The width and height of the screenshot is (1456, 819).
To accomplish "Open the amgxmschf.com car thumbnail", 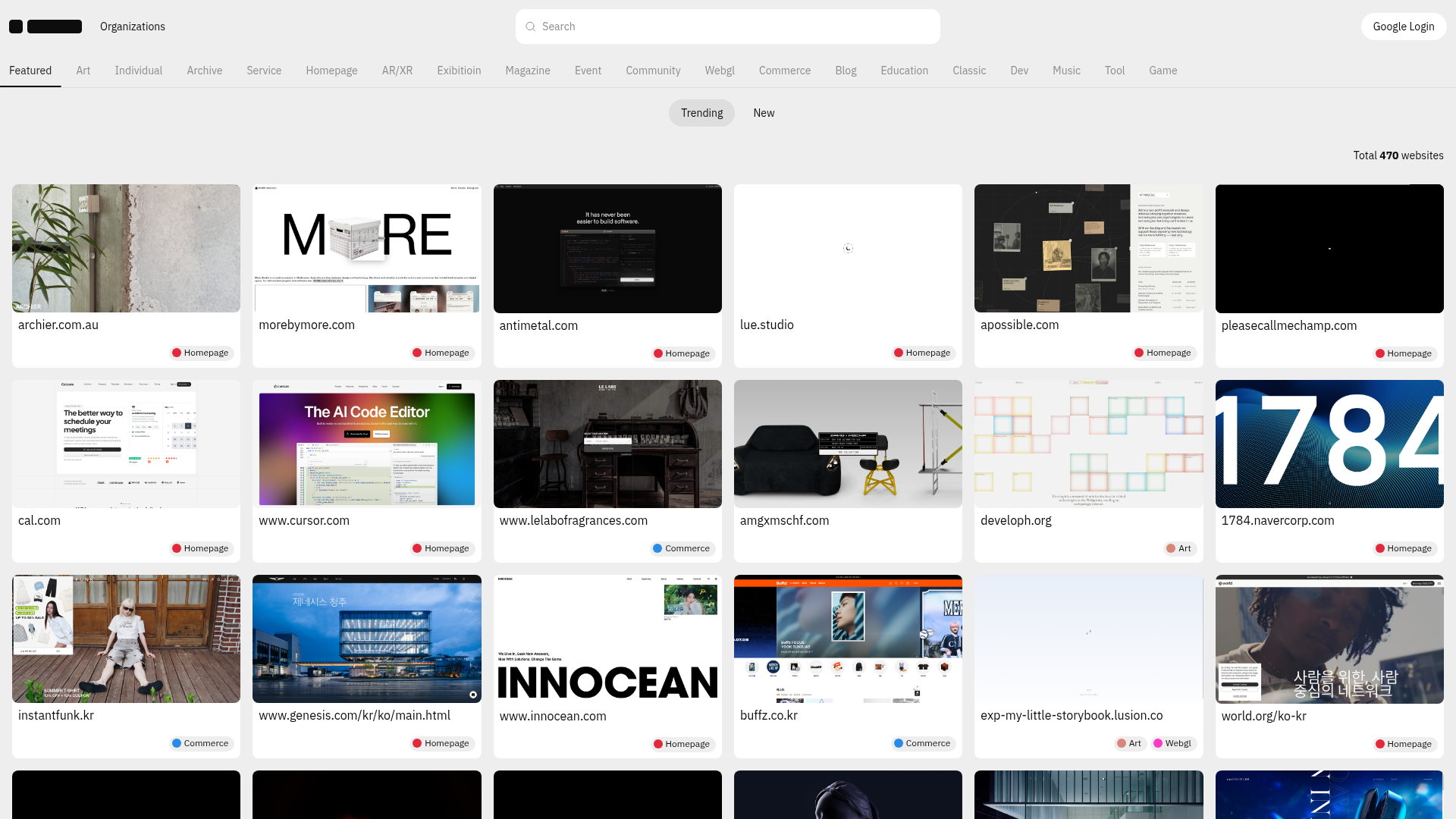I will tap(848, 444).
